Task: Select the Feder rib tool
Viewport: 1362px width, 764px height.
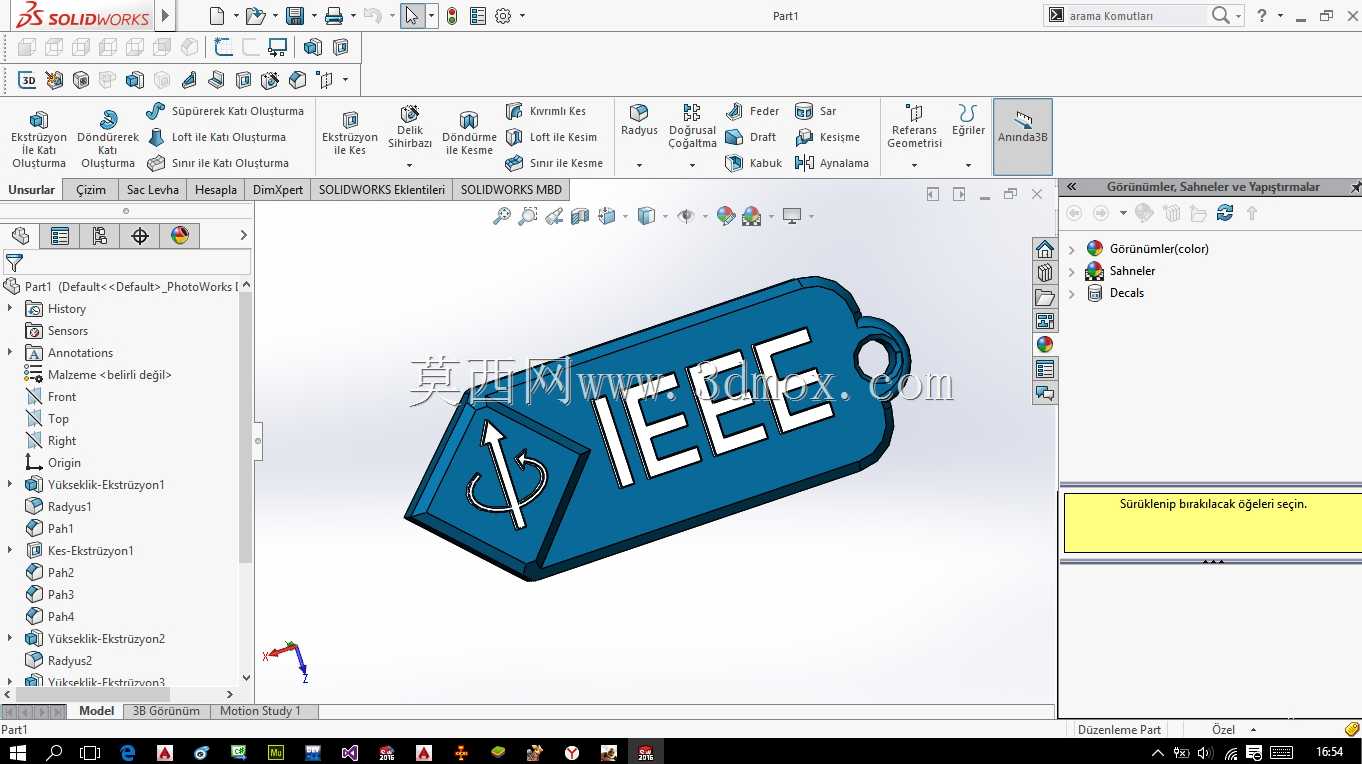Action: pos(753,111)
